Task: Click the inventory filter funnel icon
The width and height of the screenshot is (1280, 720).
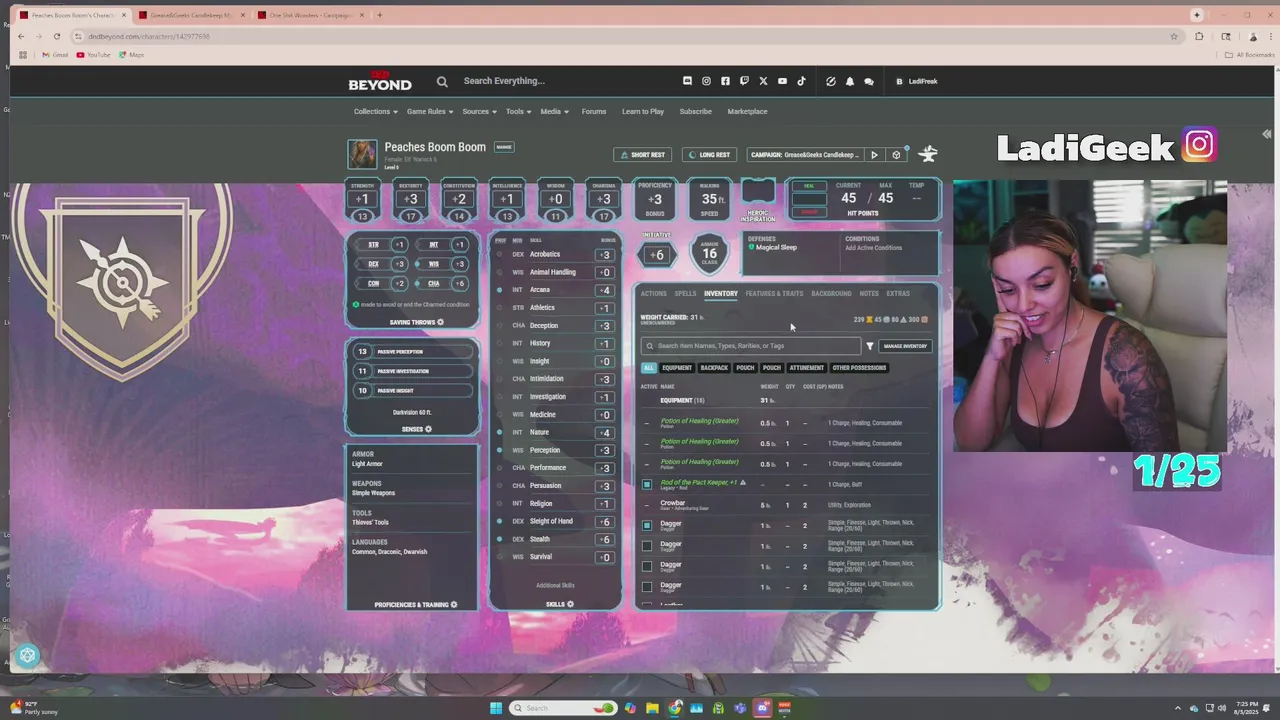Action: pyautogui.click(x=870, y=346)
